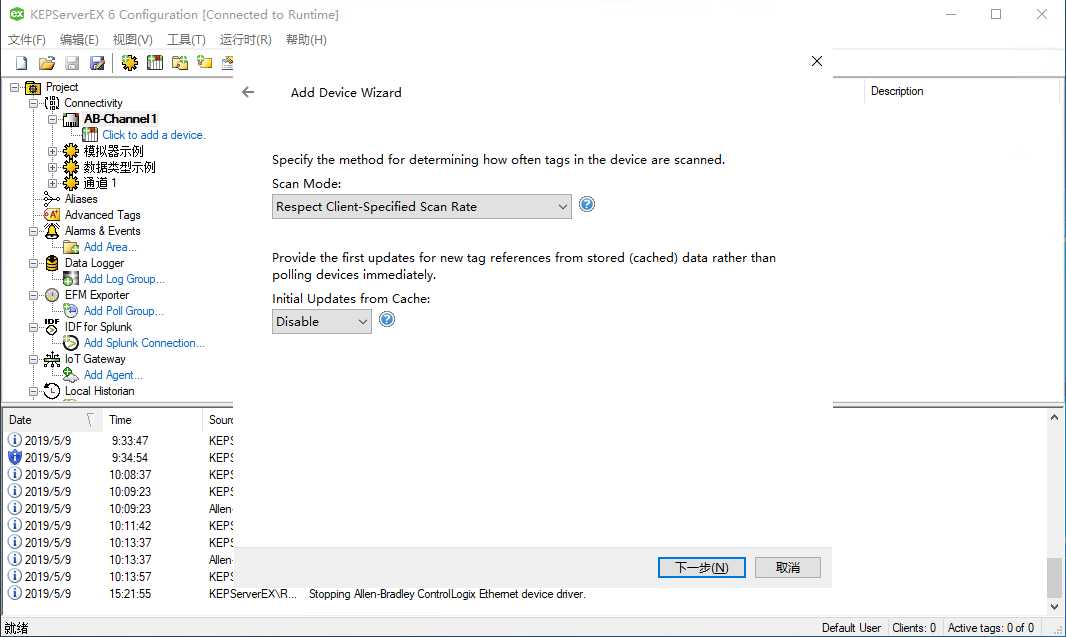Viewport: 1066px width, 637px height.
Task: Select the 15:21:55 event log row
Action: [523, 594]
